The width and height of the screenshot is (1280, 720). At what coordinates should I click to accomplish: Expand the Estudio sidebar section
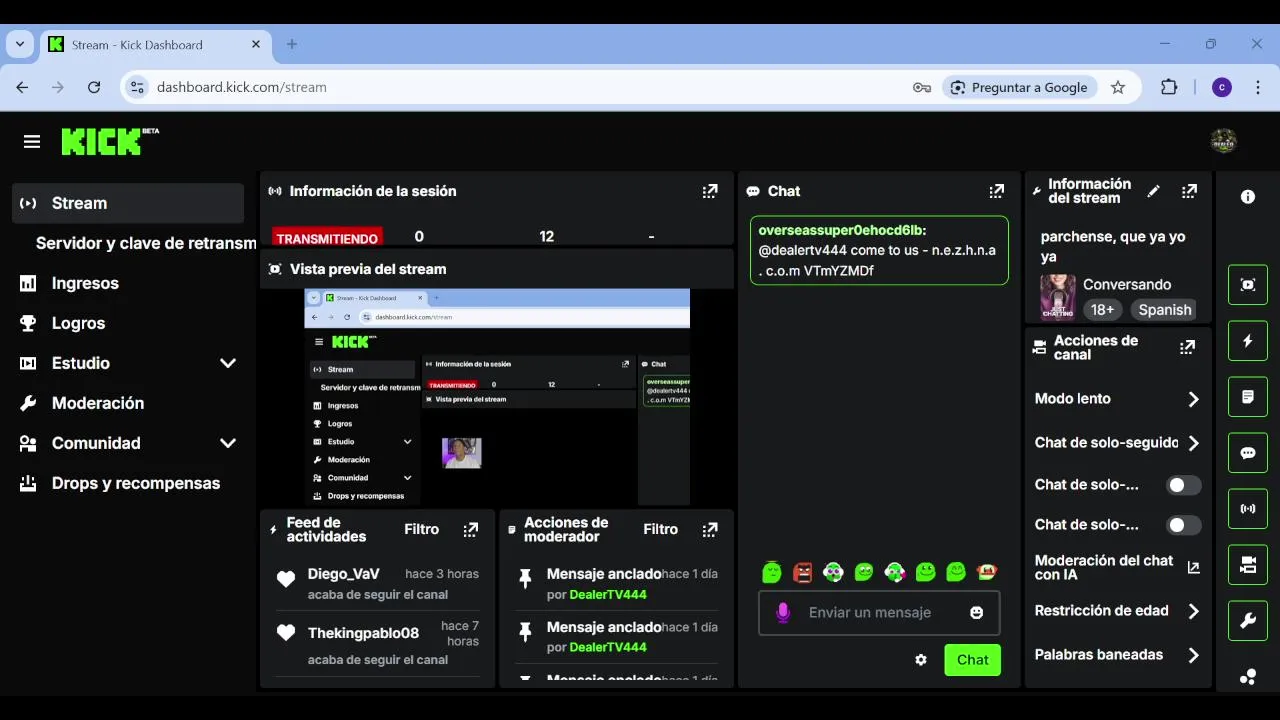228,363
